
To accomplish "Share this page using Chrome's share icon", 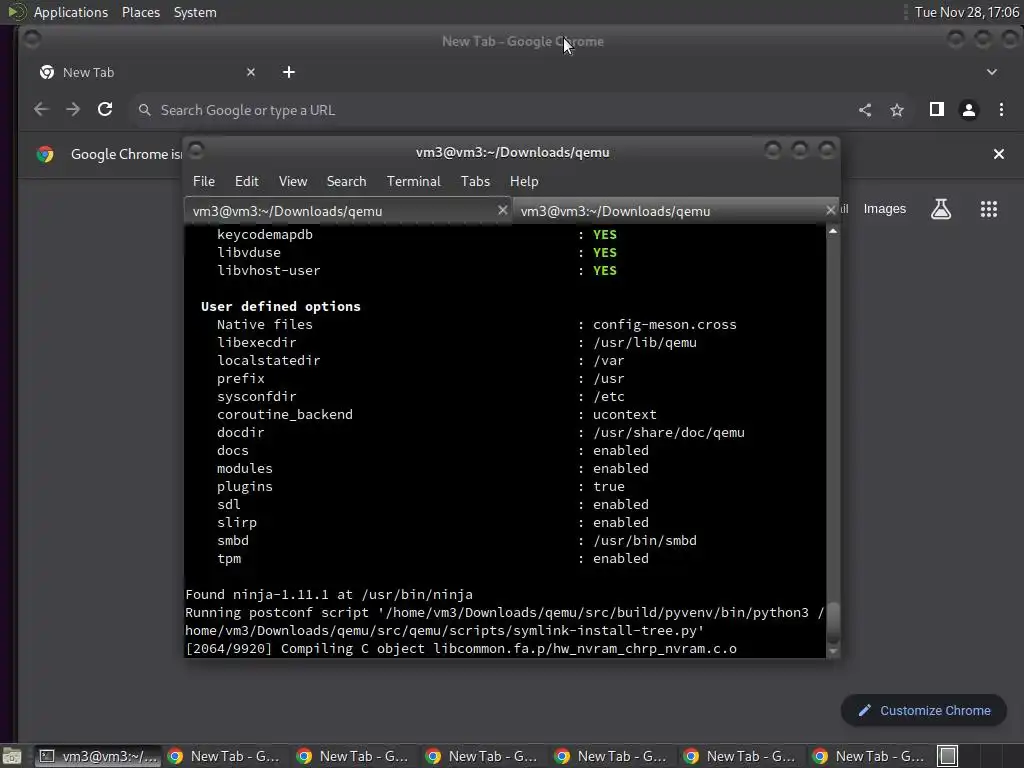I will (x=865, y=110).
